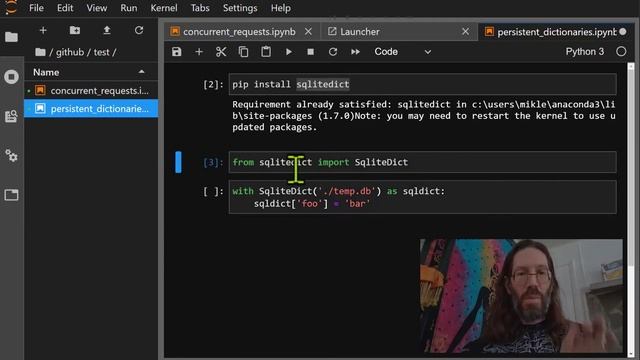Viewport: 640px width, 360px height.
Task: Select persistent_dictionaries file in file list
Action: click(91, 109)
